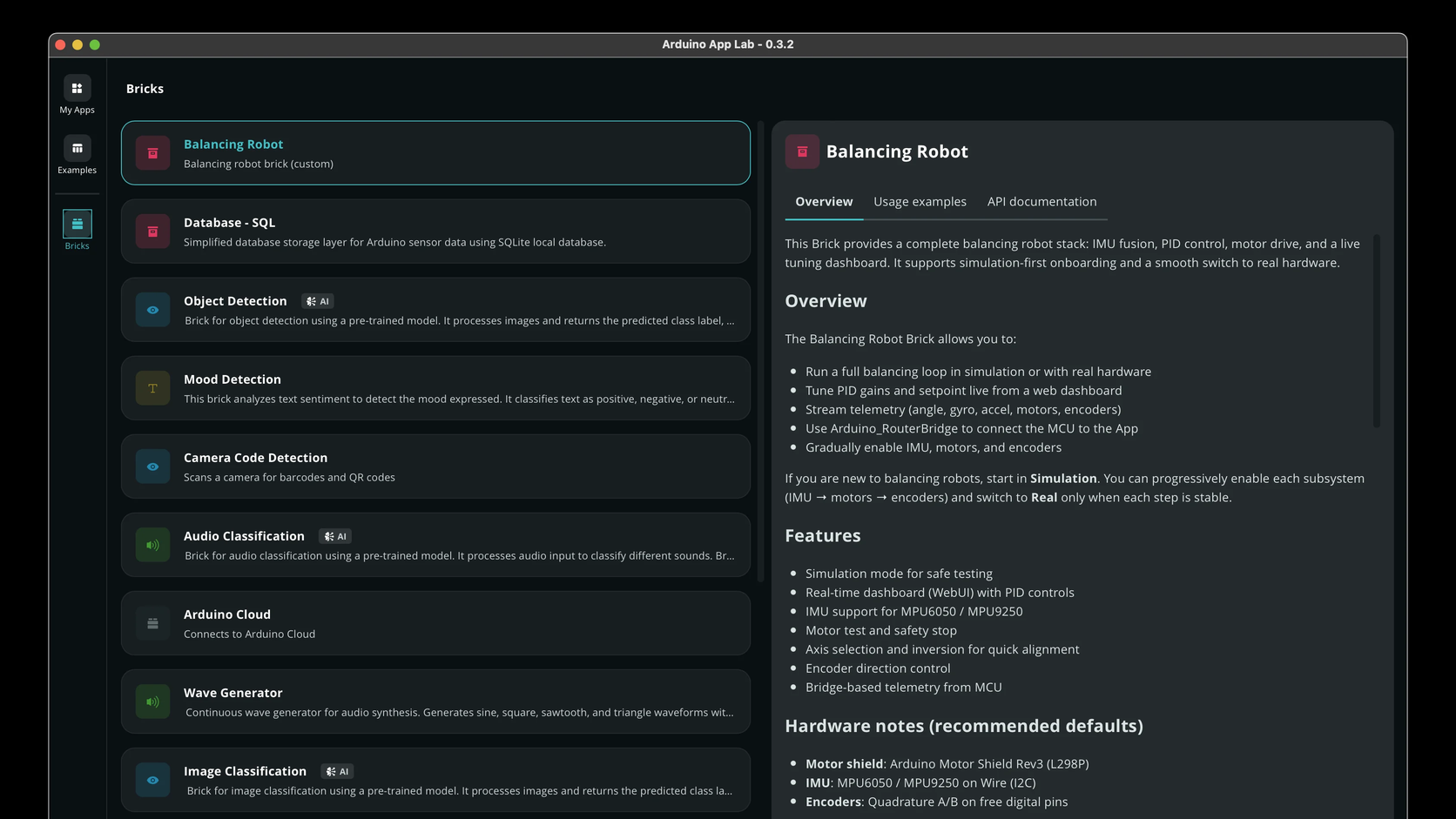Select the Balancing Robot brick title
The width and height of the screenshot is (1456, 819).
click(x=233, y=144)
